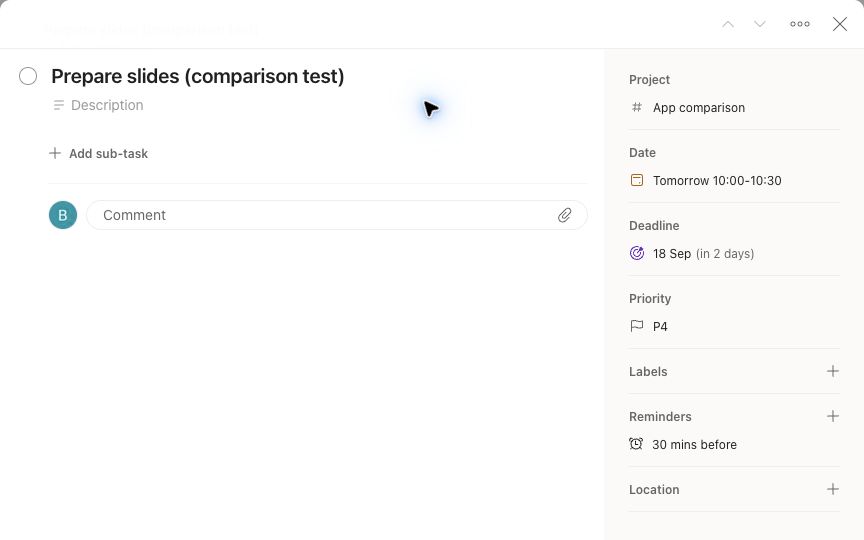Add a label with plus icon

(x=833, y=371)
